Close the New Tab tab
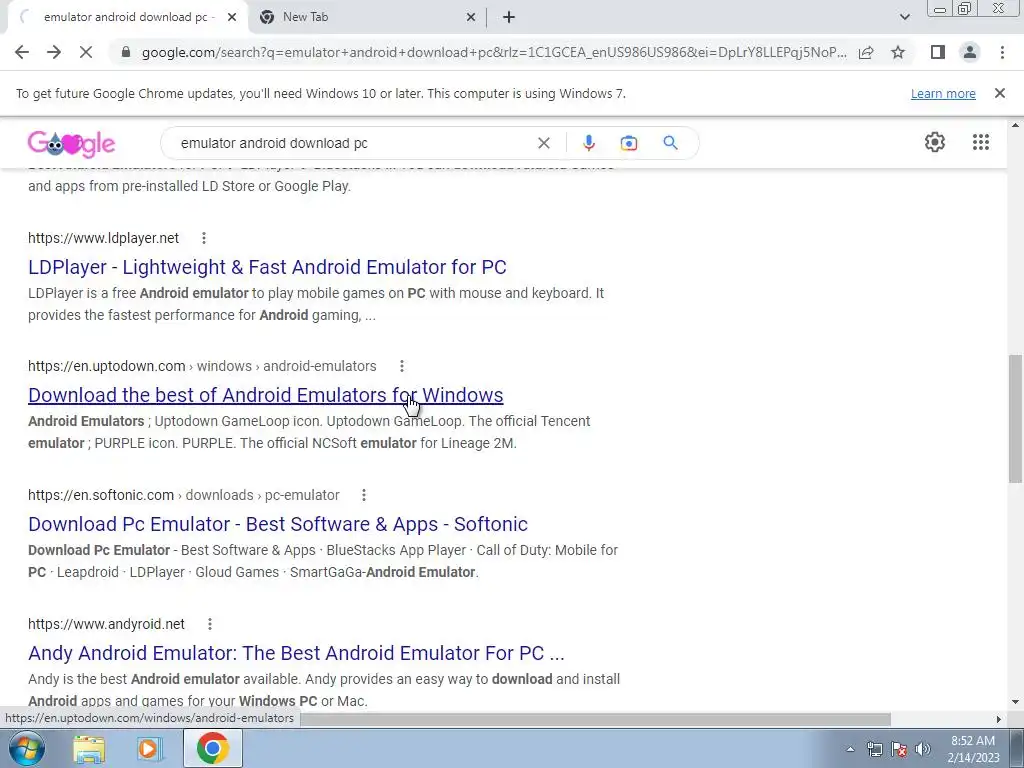Viewport: 1024px width, 768px height. (470, 18)
